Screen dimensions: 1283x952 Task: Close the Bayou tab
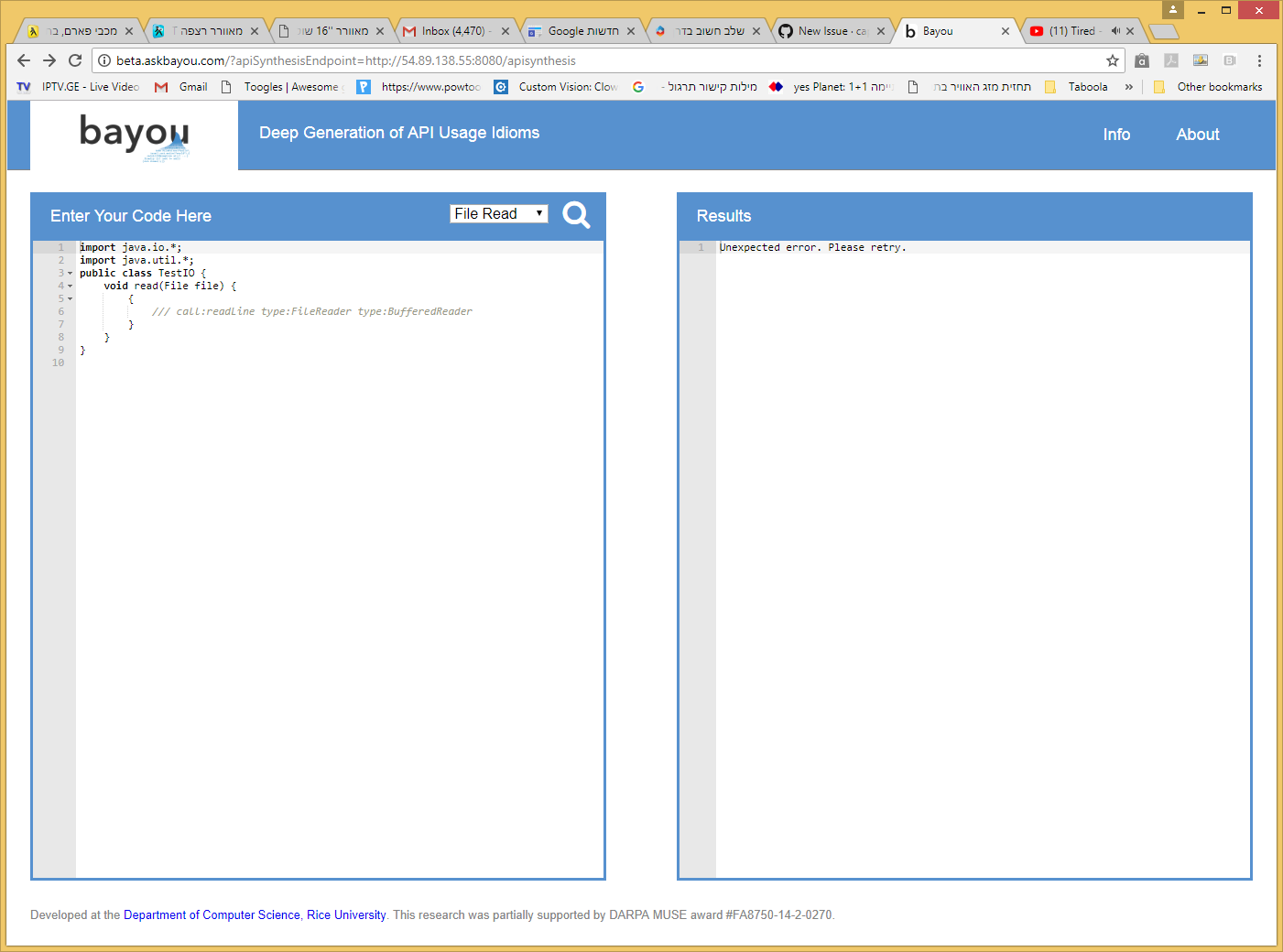coord(1006,31)
